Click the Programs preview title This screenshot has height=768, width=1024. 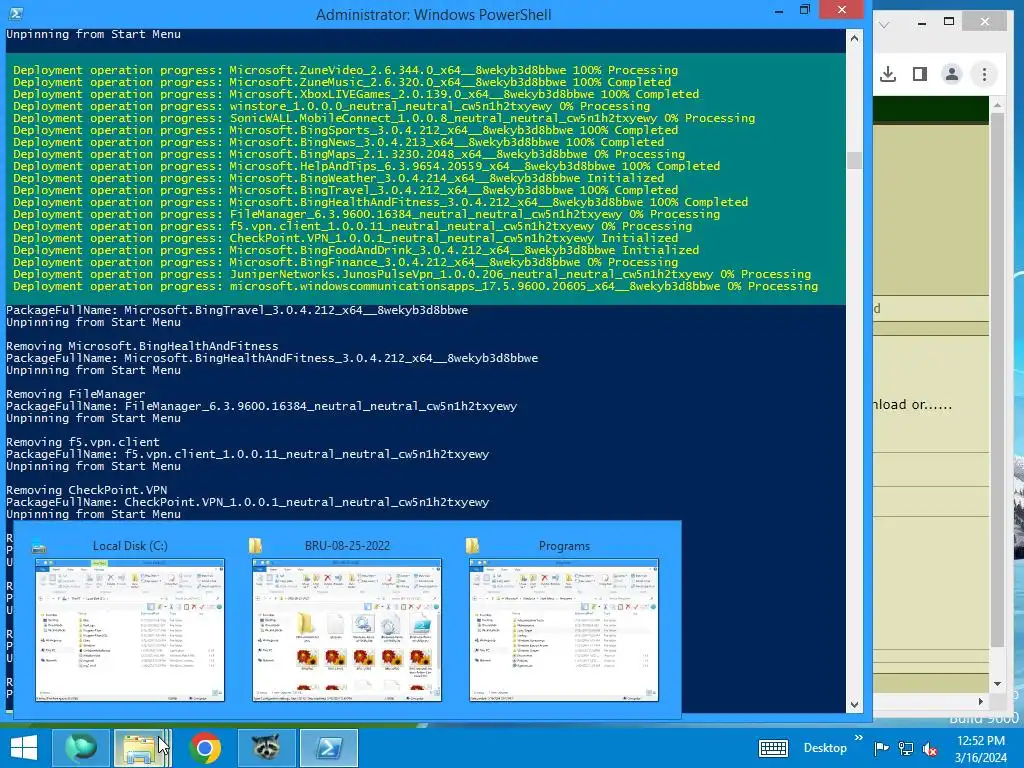564,546
